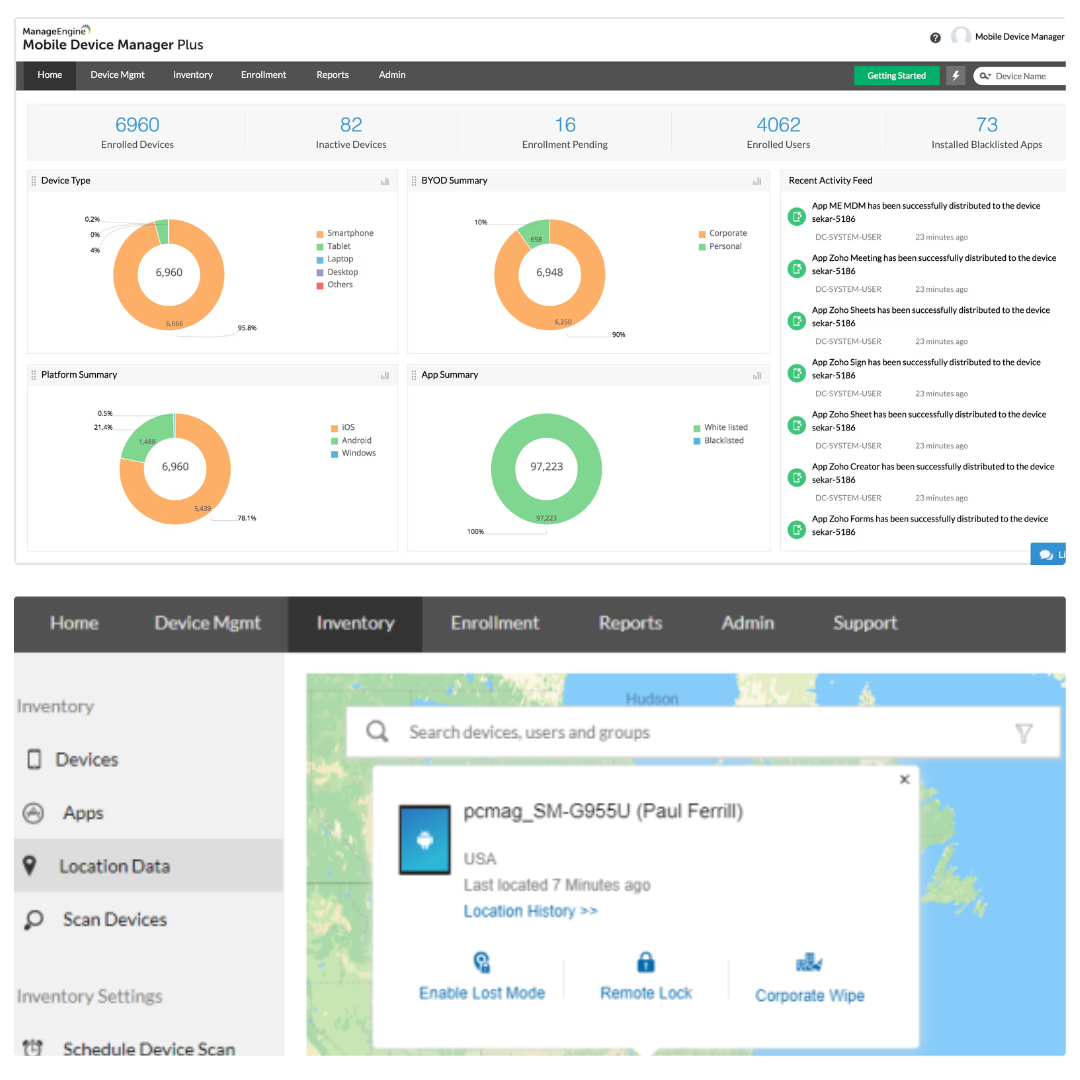Close the device location popup
1080x1080 pixels.
pos(904,779)
